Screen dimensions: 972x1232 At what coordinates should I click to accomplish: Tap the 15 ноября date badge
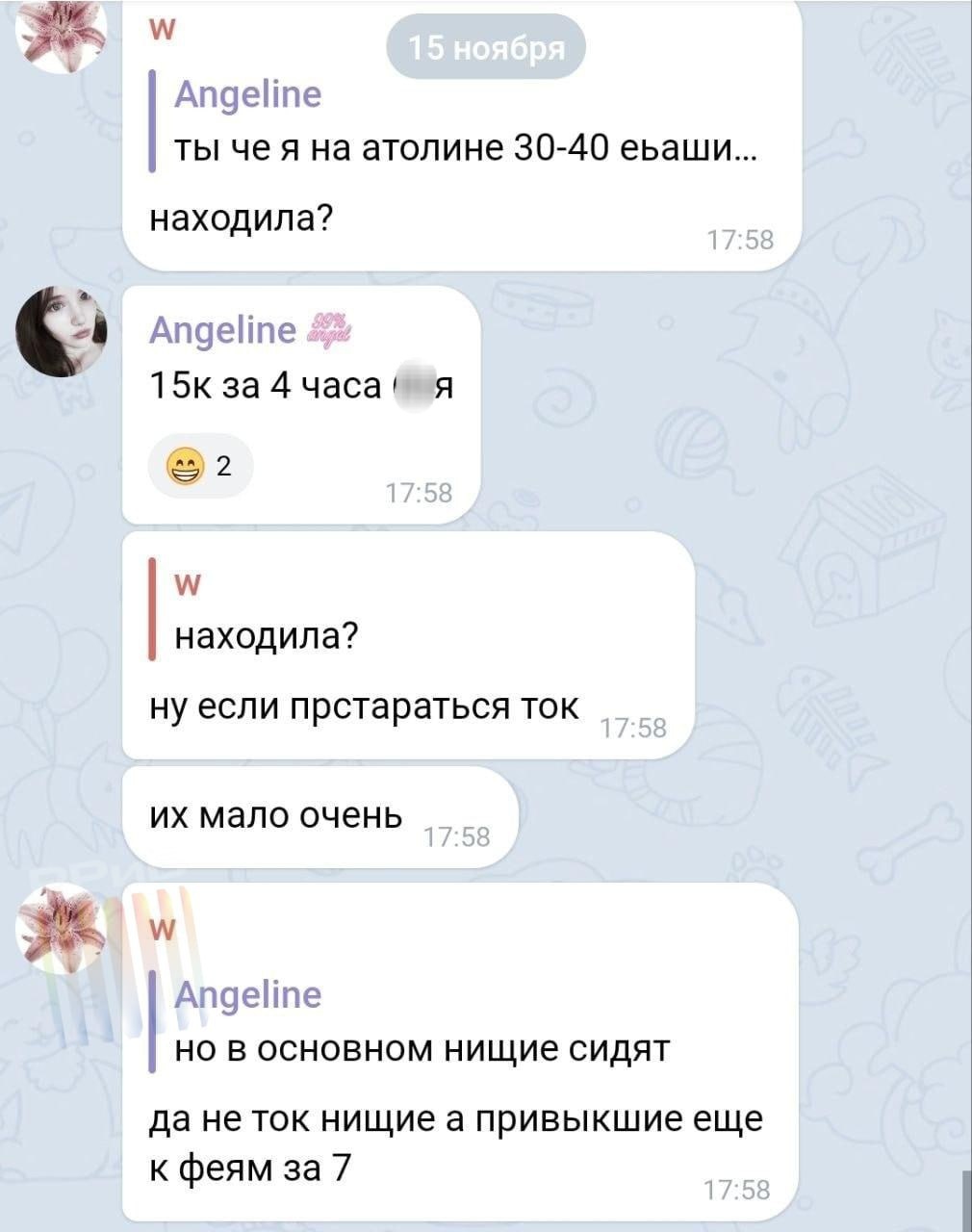(x=486, y=48)
